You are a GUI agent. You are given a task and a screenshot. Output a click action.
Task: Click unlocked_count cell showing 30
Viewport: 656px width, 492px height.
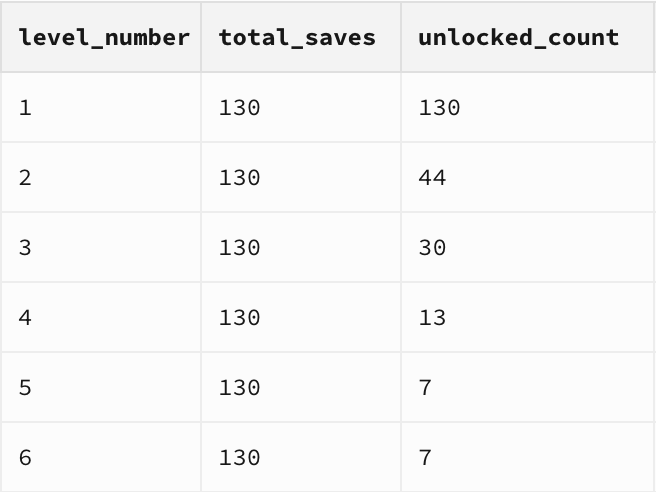click(528, 247)
